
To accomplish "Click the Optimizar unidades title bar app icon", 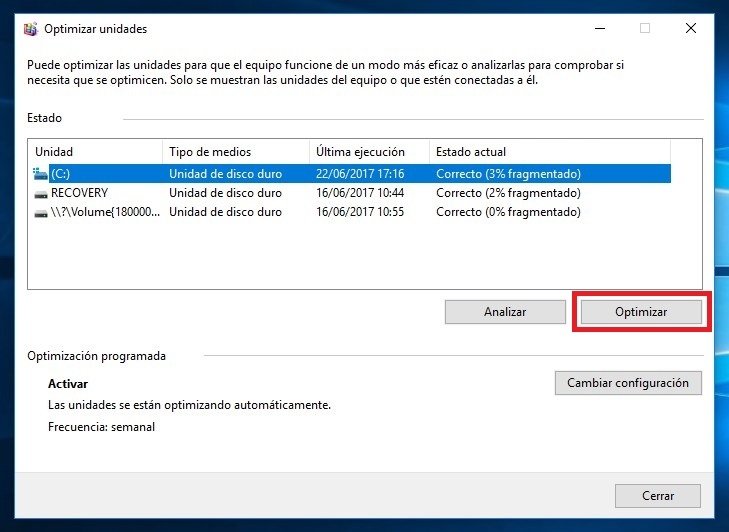I will 31,29.
